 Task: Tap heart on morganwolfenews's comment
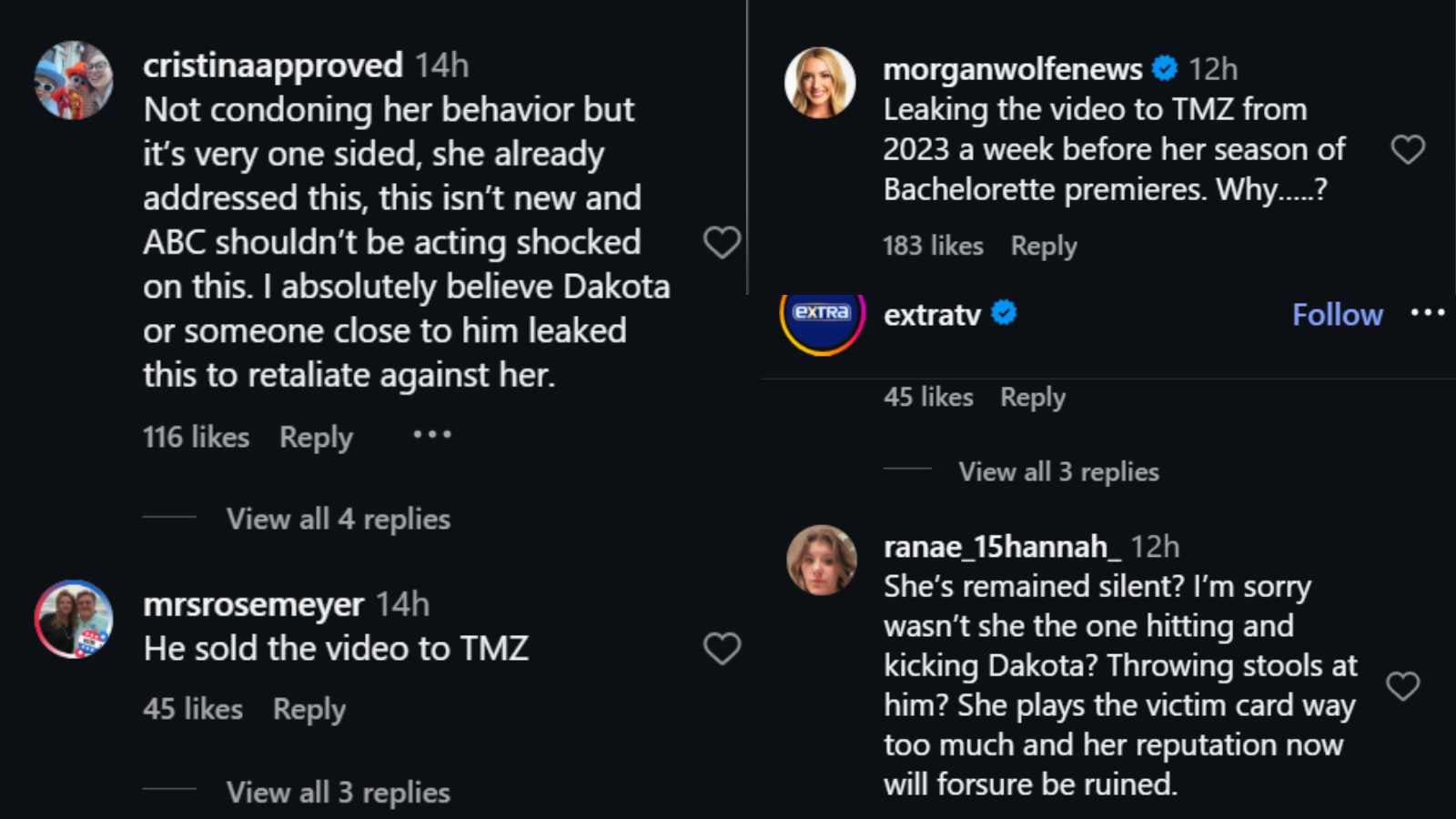[1408, 149]
